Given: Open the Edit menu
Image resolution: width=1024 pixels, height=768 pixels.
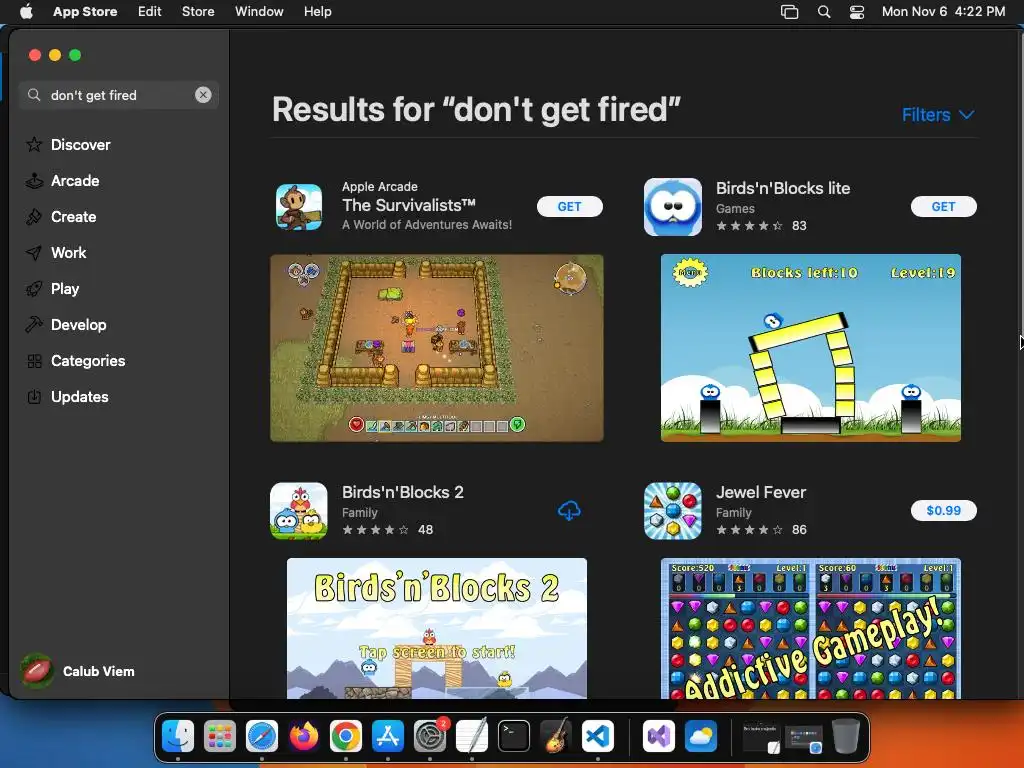Looking at the screenshot, I should pyautogui.click(x=150, y=11).
